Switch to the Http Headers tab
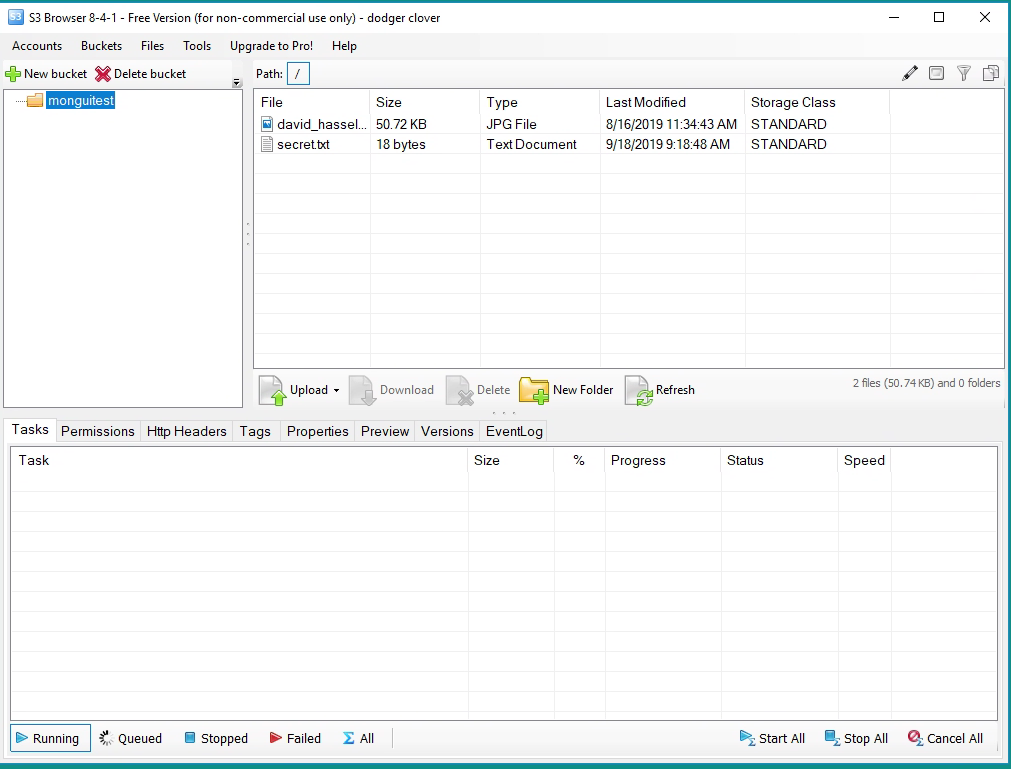The width and height of the screenshot is (1011, 769). coord(186,431)
